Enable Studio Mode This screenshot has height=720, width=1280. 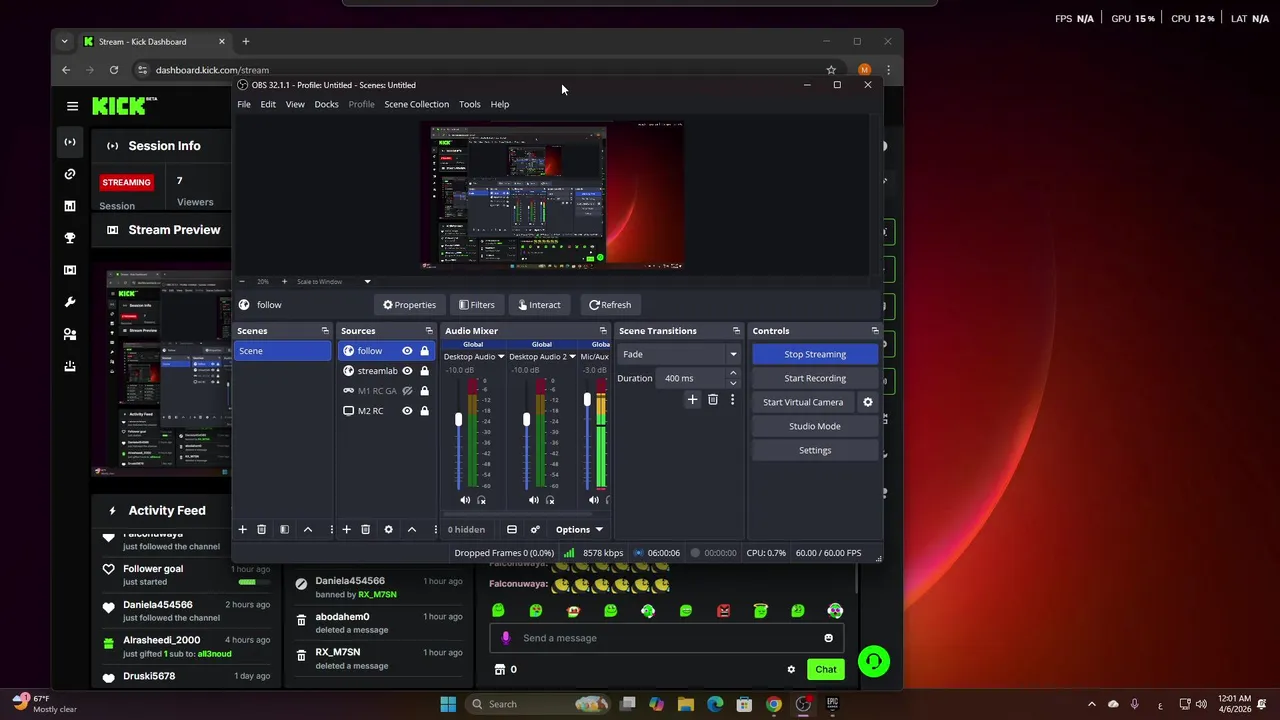point(815,426)
